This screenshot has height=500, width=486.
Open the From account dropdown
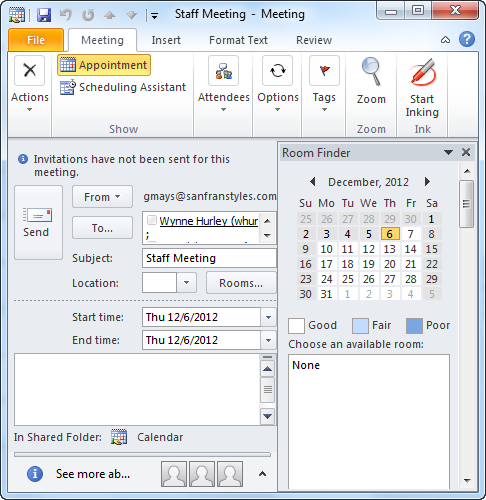pos(102,197)
